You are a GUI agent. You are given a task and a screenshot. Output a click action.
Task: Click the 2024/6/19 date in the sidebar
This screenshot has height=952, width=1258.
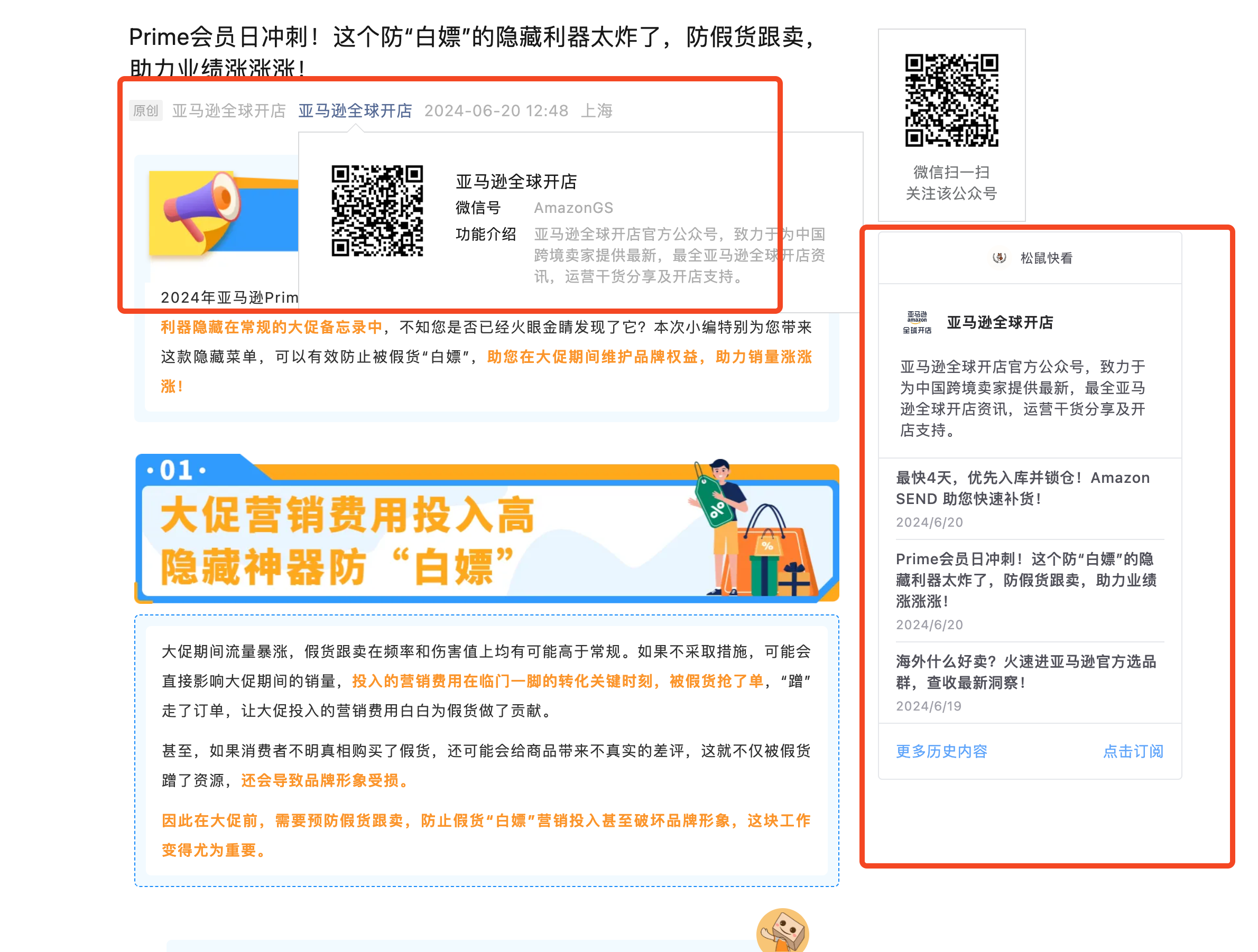(929, 706)
